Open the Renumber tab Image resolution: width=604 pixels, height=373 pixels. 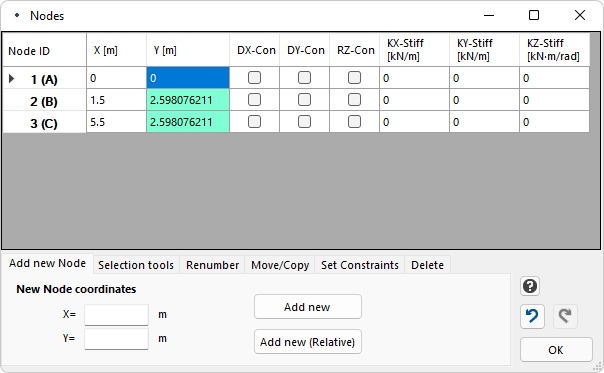212,265
